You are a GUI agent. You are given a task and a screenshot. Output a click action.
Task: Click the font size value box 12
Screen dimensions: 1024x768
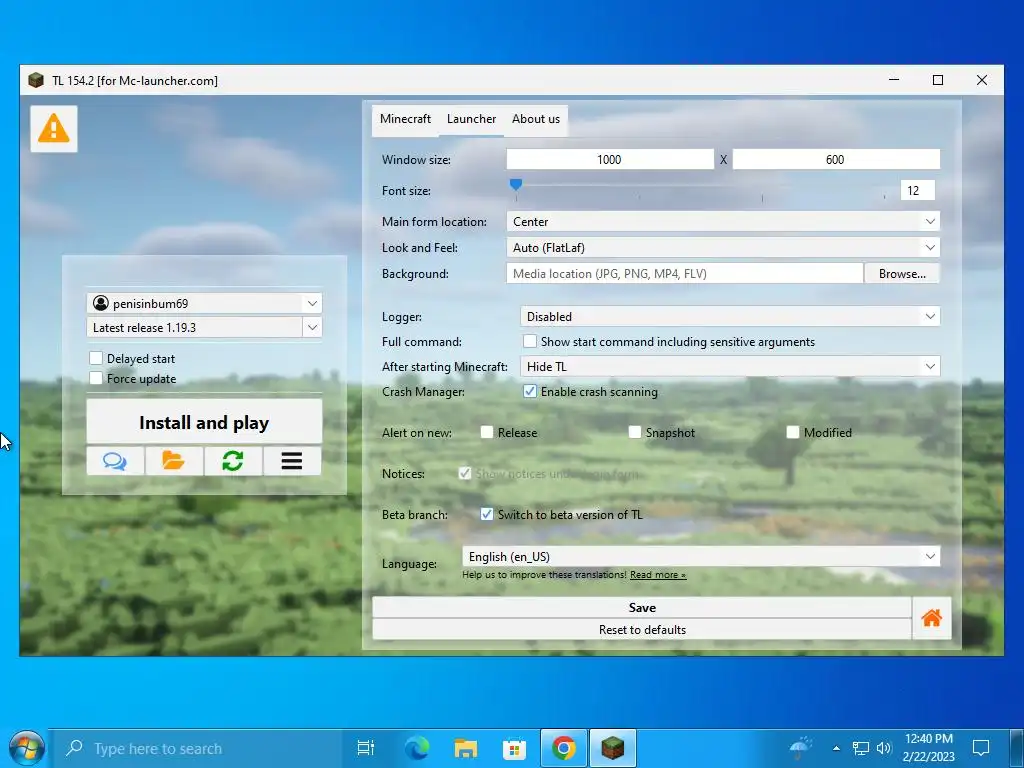[918, 191]
